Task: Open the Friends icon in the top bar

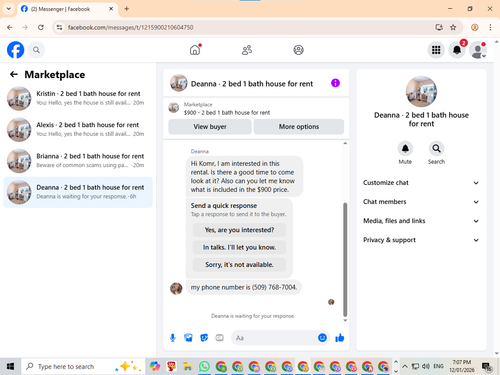Action: click(x=247, y=50)
